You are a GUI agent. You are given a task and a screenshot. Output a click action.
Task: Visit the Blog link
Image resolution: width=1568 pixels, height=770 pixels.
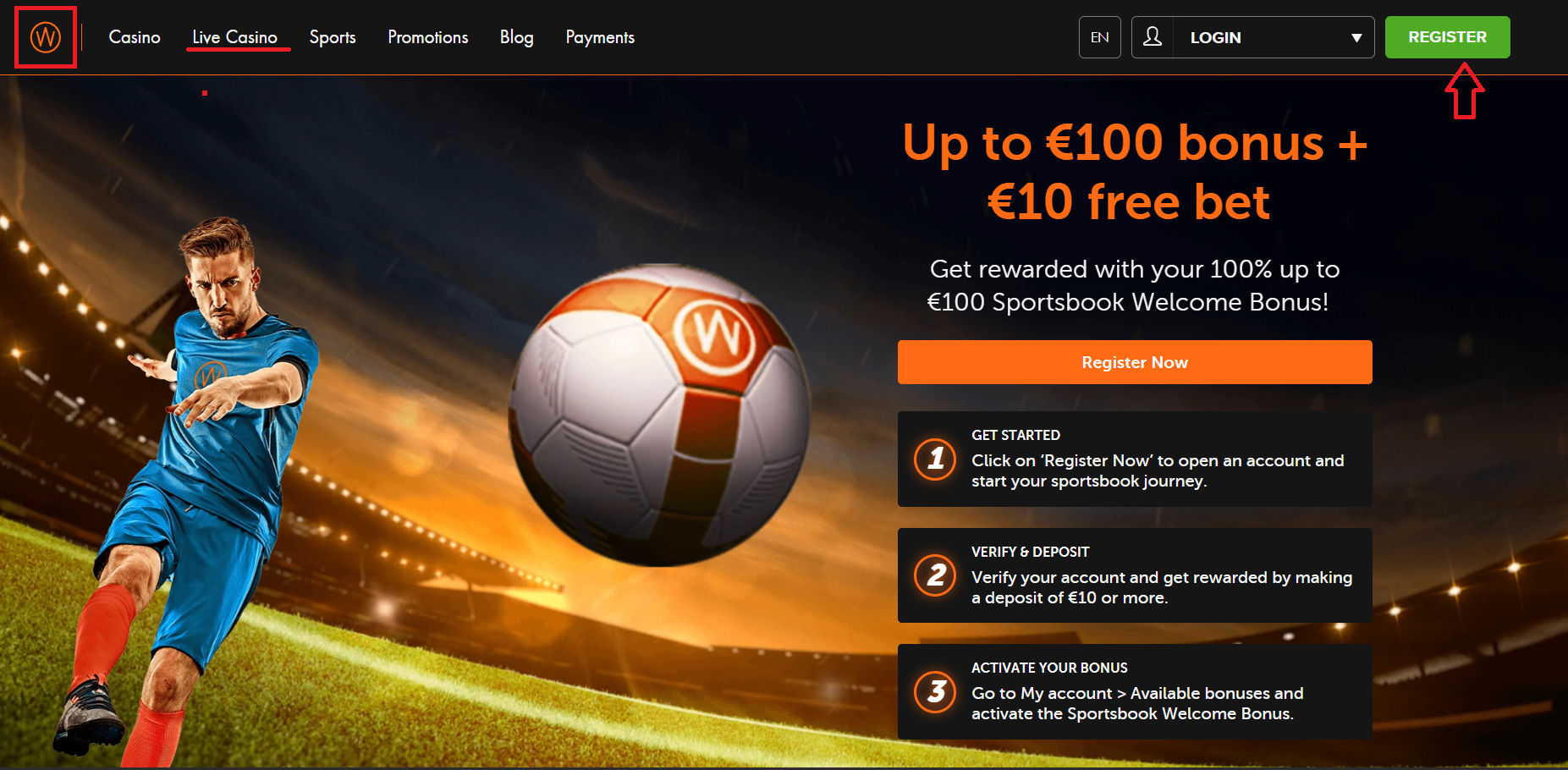517,37
